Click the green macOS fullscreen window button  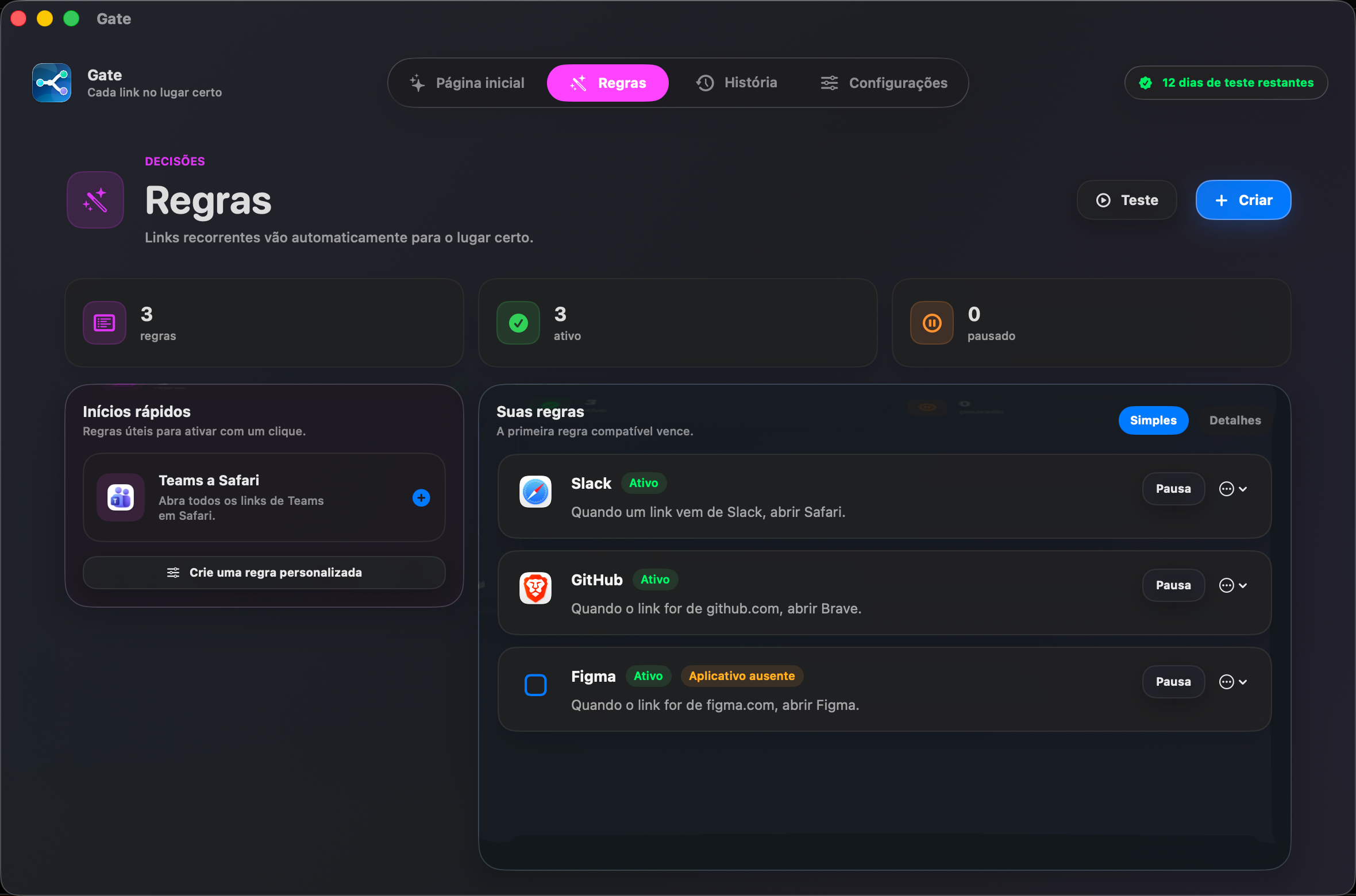pyautogui.click(x=71, y=18)
